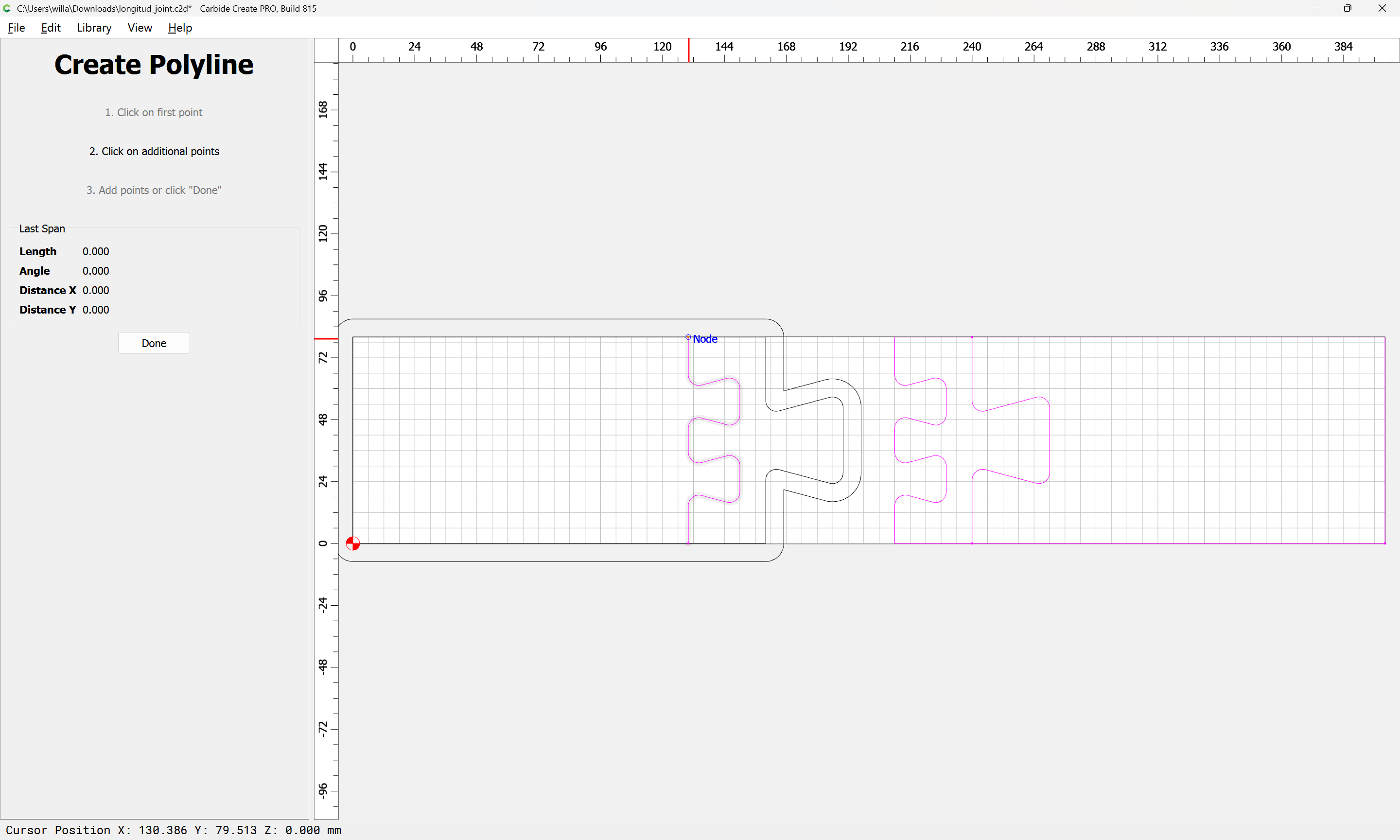This screenshot has height=840, width=1400.
Task: Click the Distance Y value 0.000
Action: tap(96, 310)
